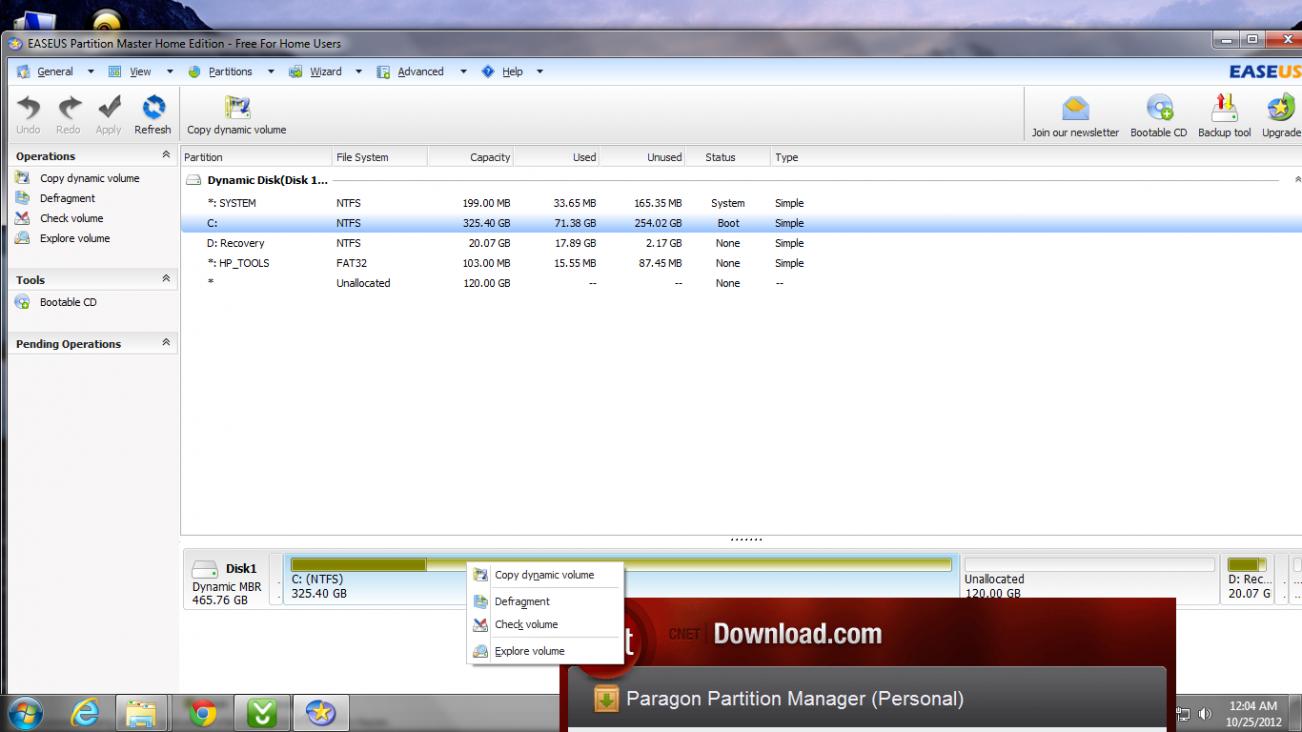
Task: Collapse the Pending Operations section
Action: pyautogui.click(x=166, y=343)
